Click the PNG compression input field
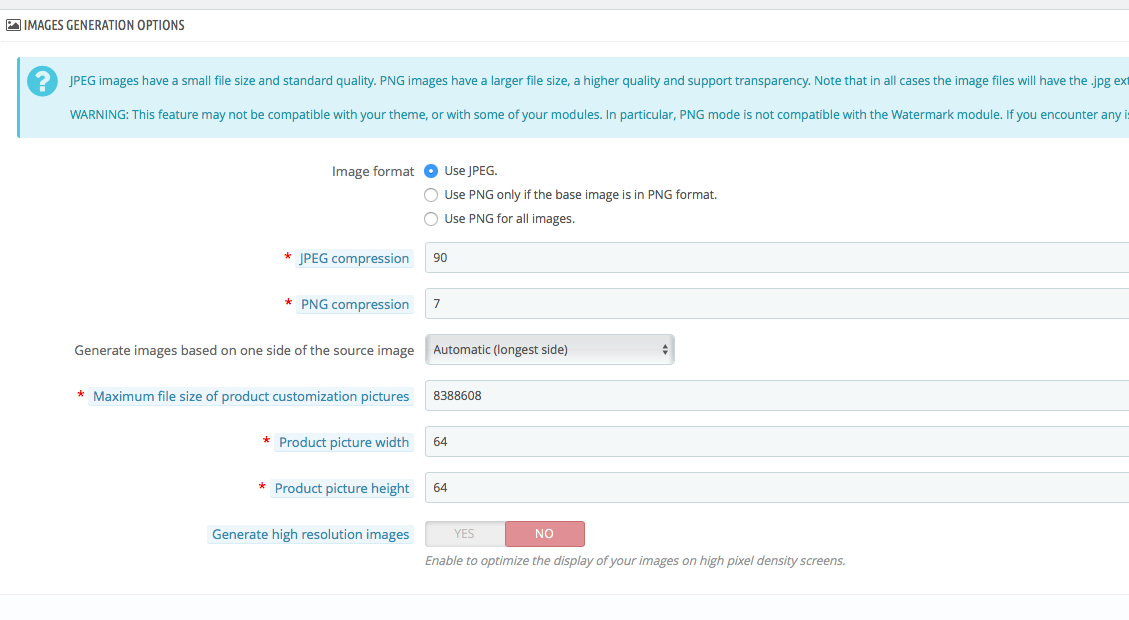Image resolution: width=1129 pixels, height=620 pixels. pos(777,304)
